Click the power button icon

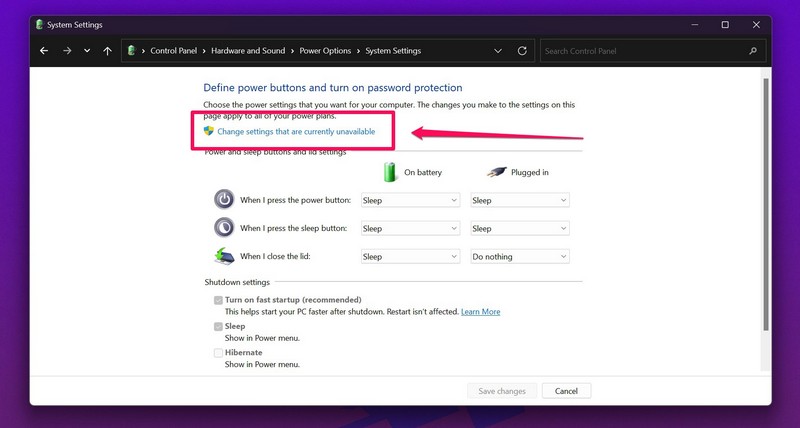pos(224,199)
